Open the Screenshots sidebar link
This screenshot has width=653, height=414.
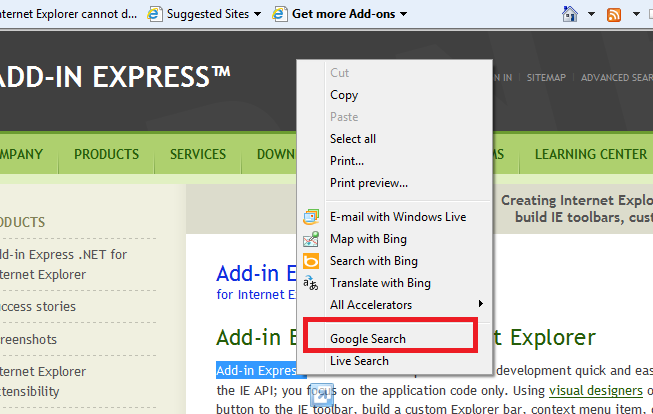click(28, 339)
